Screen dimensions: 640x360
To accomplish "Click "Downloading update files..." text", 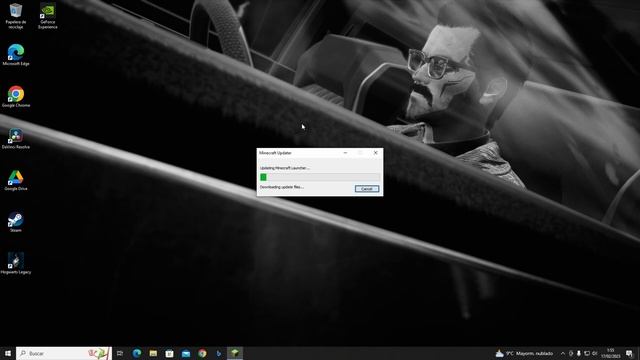I will [282, 187].
